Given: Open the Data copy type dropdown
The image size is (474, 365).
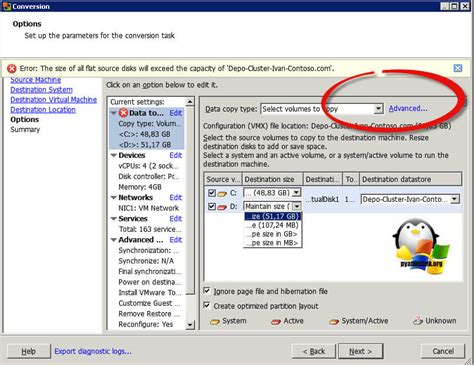Looking at the screenshot, I should 378,109.
